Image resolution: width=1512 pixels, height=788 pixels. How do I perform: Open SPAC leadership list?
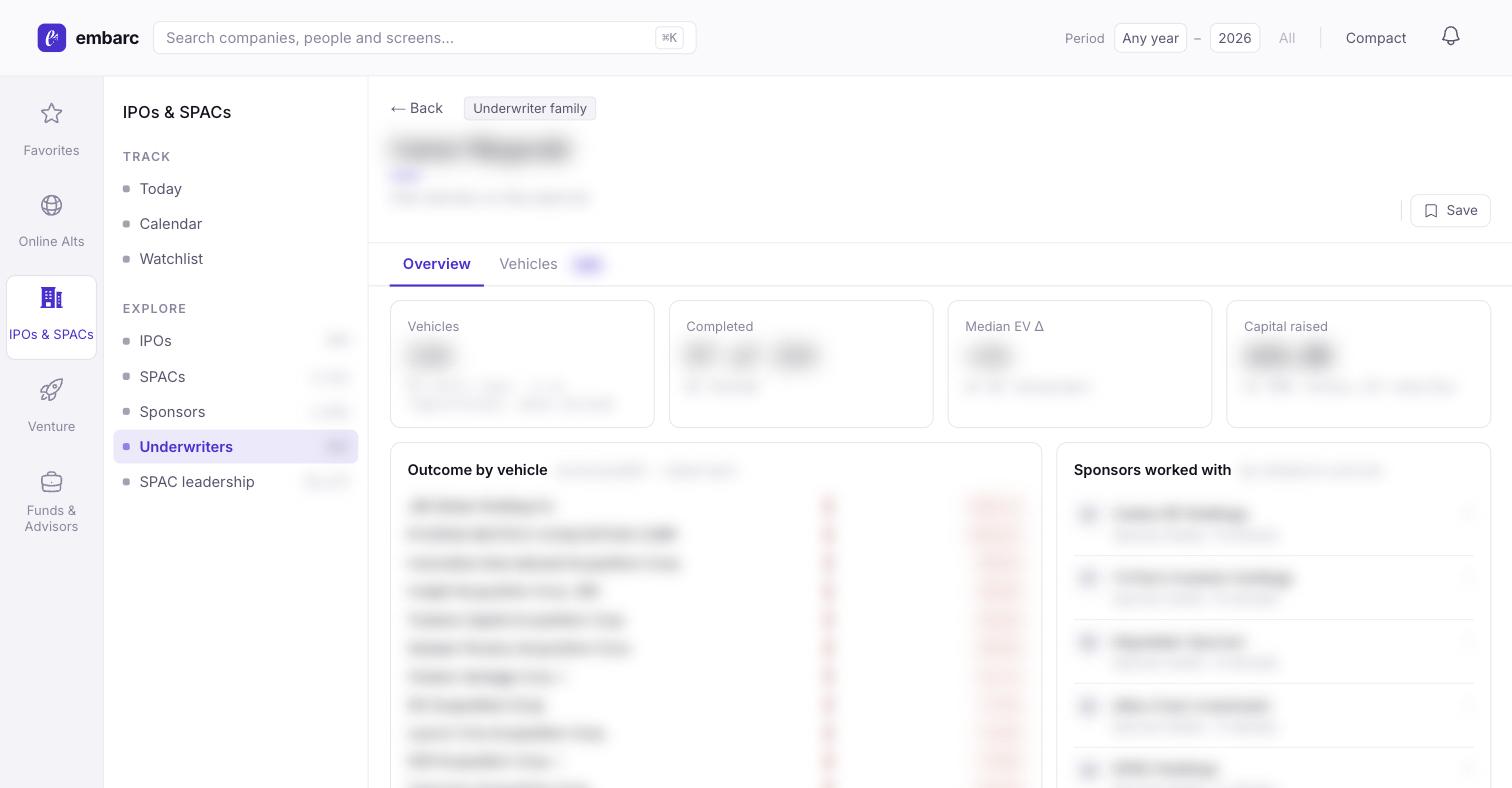pos(235,482)
